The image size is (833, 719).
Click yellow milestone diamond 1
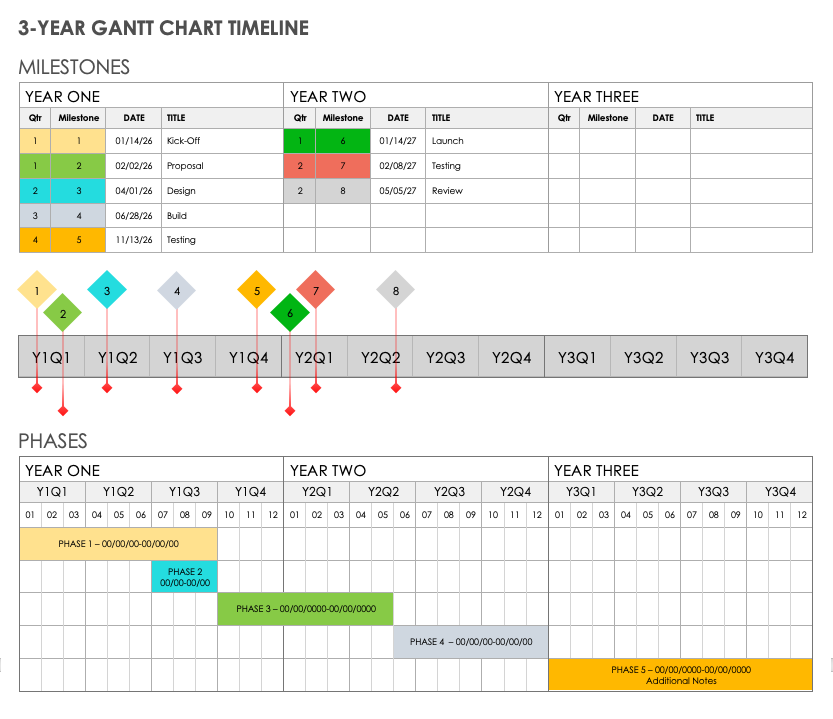[36, 290]
